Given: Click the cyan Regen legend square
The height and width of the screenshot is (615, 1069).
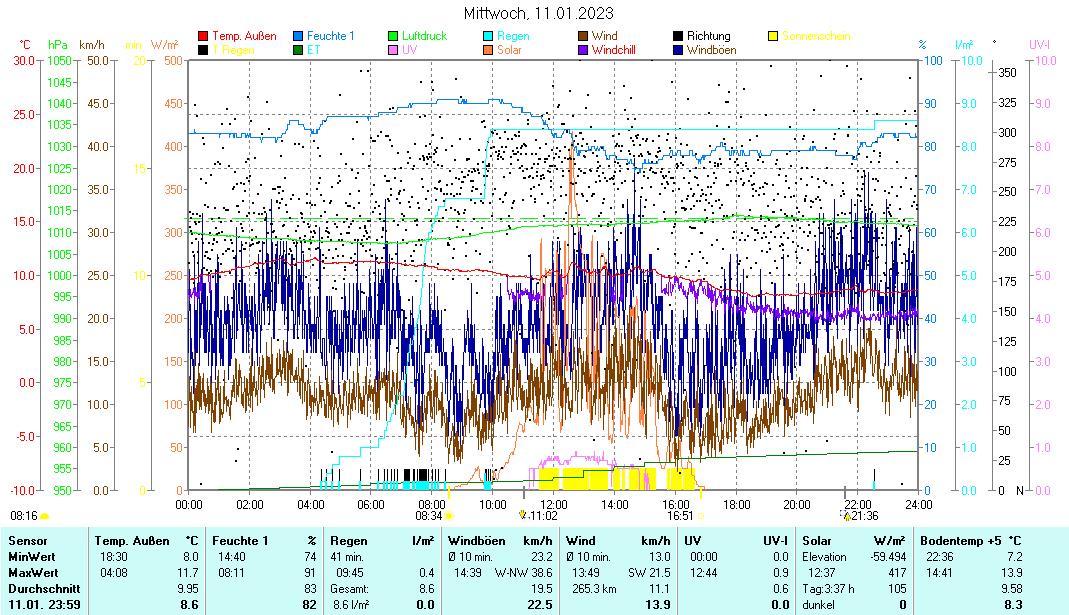Looking at the screenshot, I should click(x=488, y=36).
